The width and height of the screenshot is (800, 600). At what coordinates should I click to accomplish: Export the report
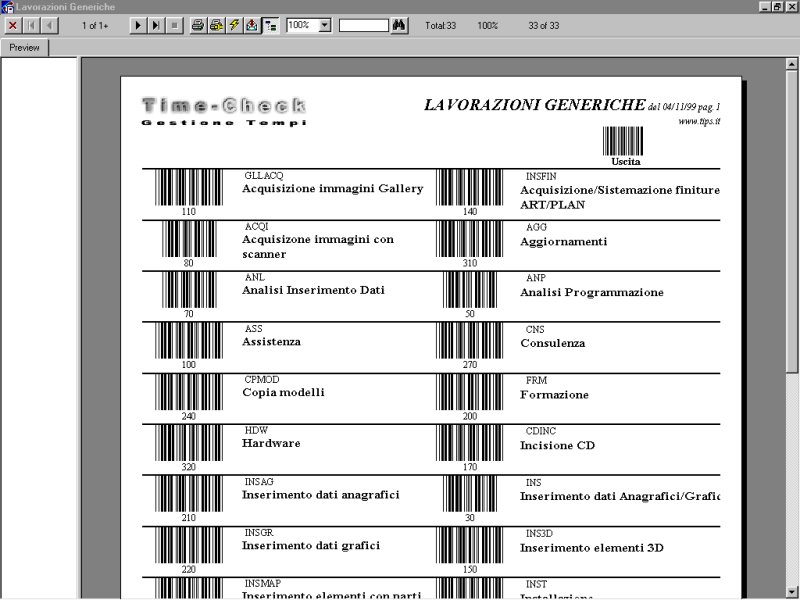click(252, 26)
